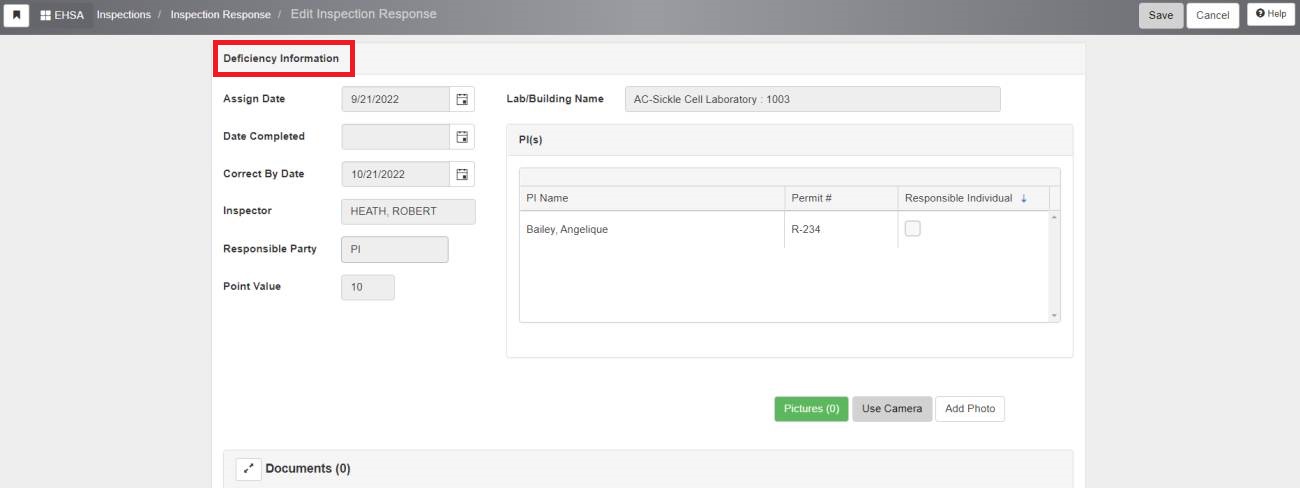Open the EHSA home grid menu
Screen dimensions: 1300x488
pyautogui.click(x=62, y=15)
